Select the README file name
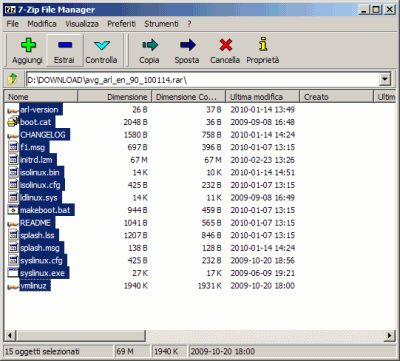The width and height of the screenshot is (400, 361). [35, 223]
